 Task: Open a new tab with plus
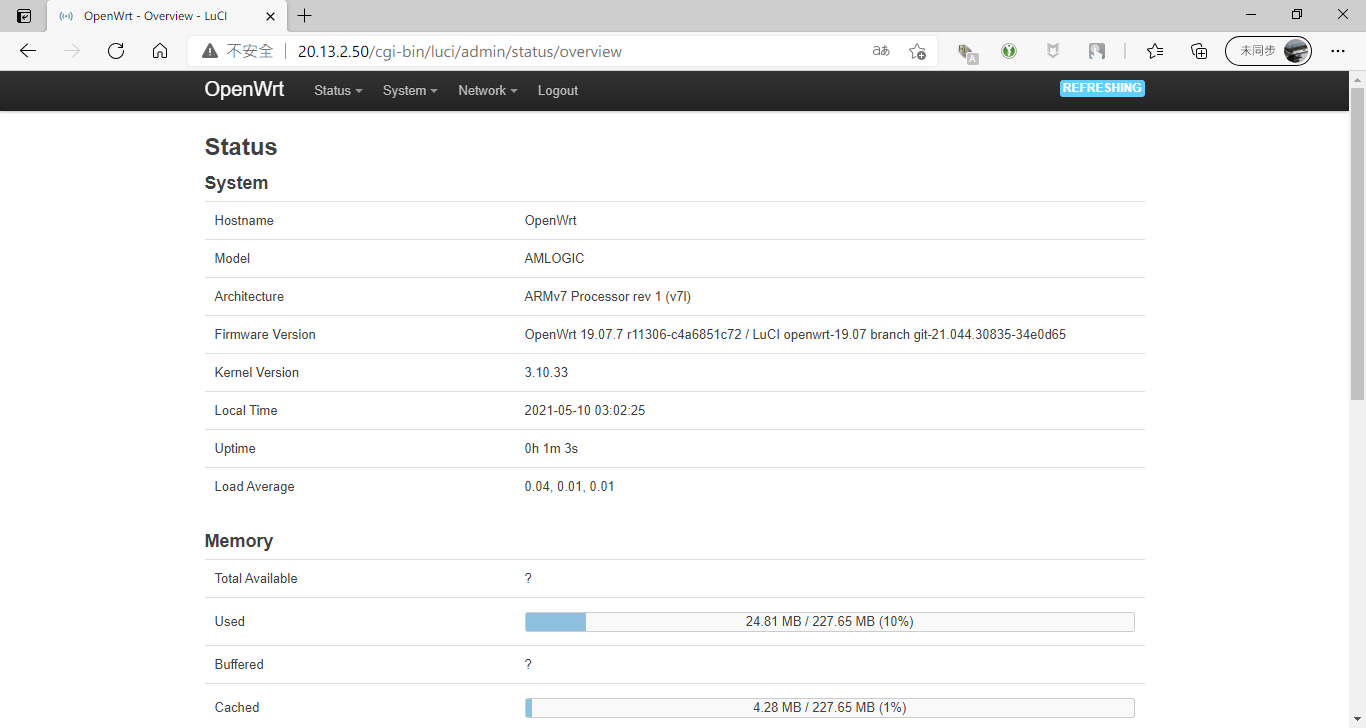[305, 15]
